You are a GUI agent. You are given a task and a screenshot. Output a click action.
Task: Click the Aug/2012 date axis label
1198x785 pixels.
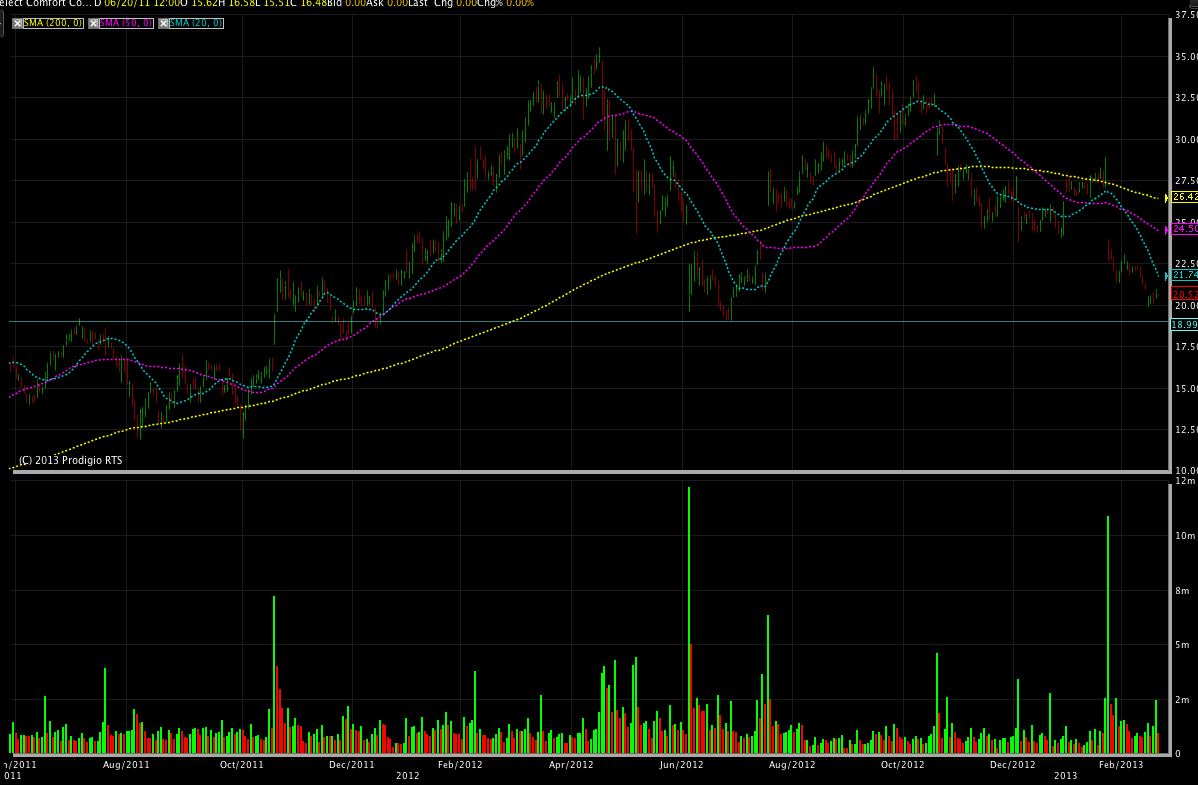click(x=792, y=764)
